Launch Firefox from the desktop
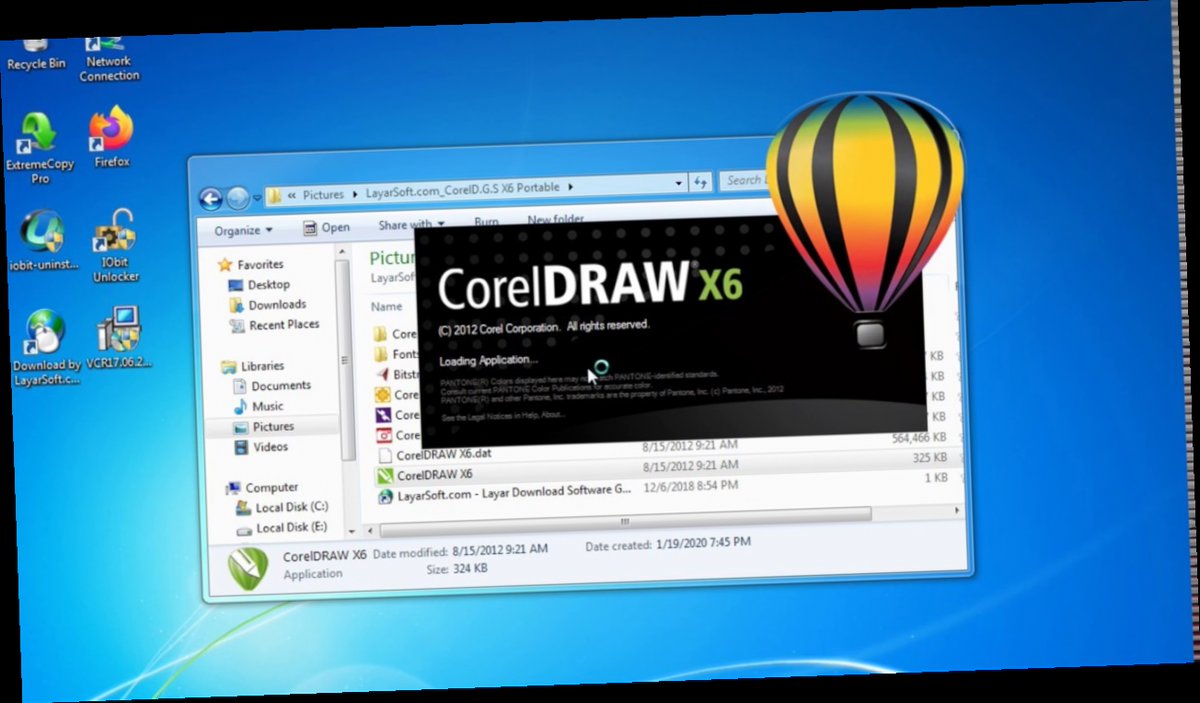Screen dimensions: 1200x703 click(112, 137)
